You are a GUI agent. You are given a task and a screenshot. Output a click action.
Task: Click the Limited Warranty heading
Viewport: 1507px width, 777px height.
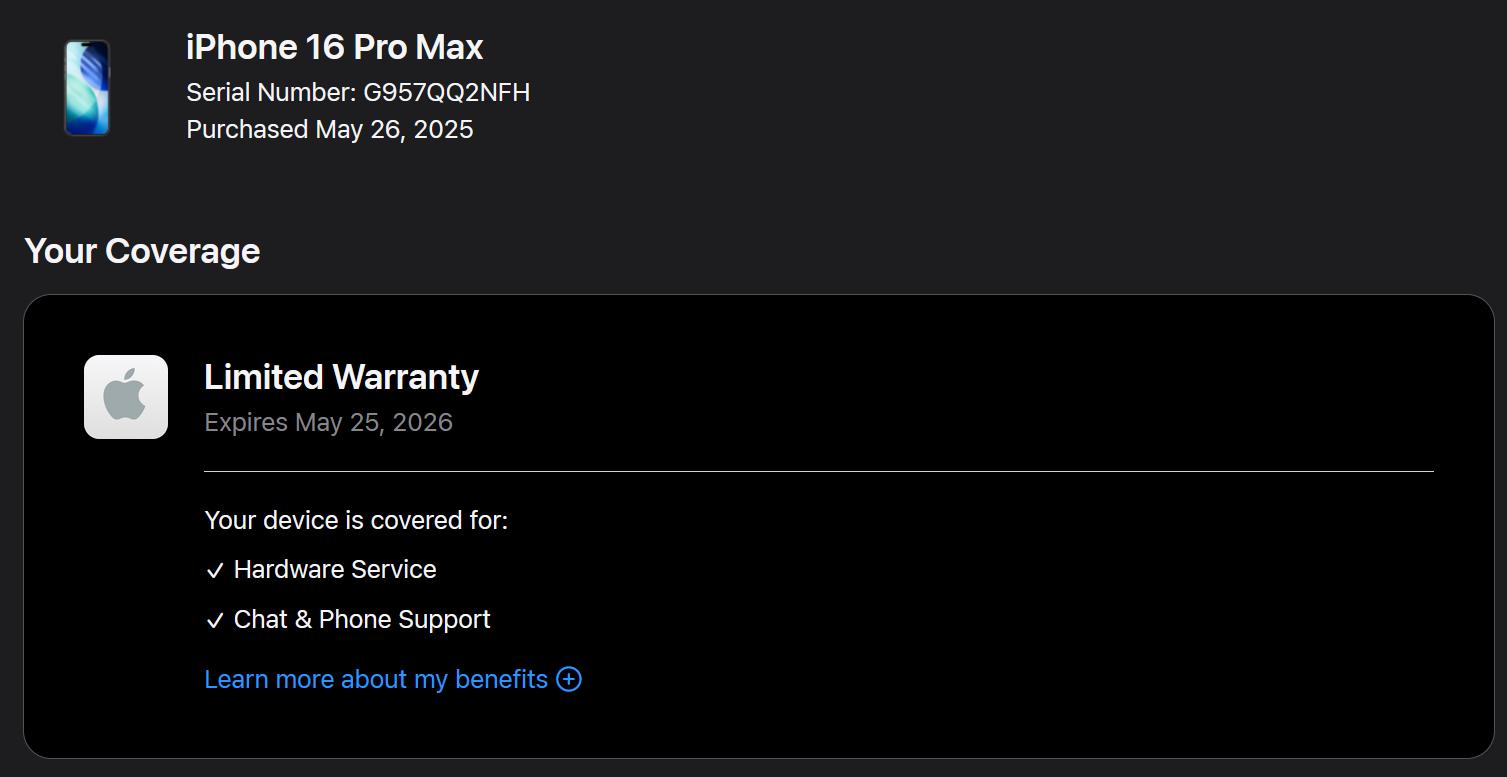click(341, 377)
